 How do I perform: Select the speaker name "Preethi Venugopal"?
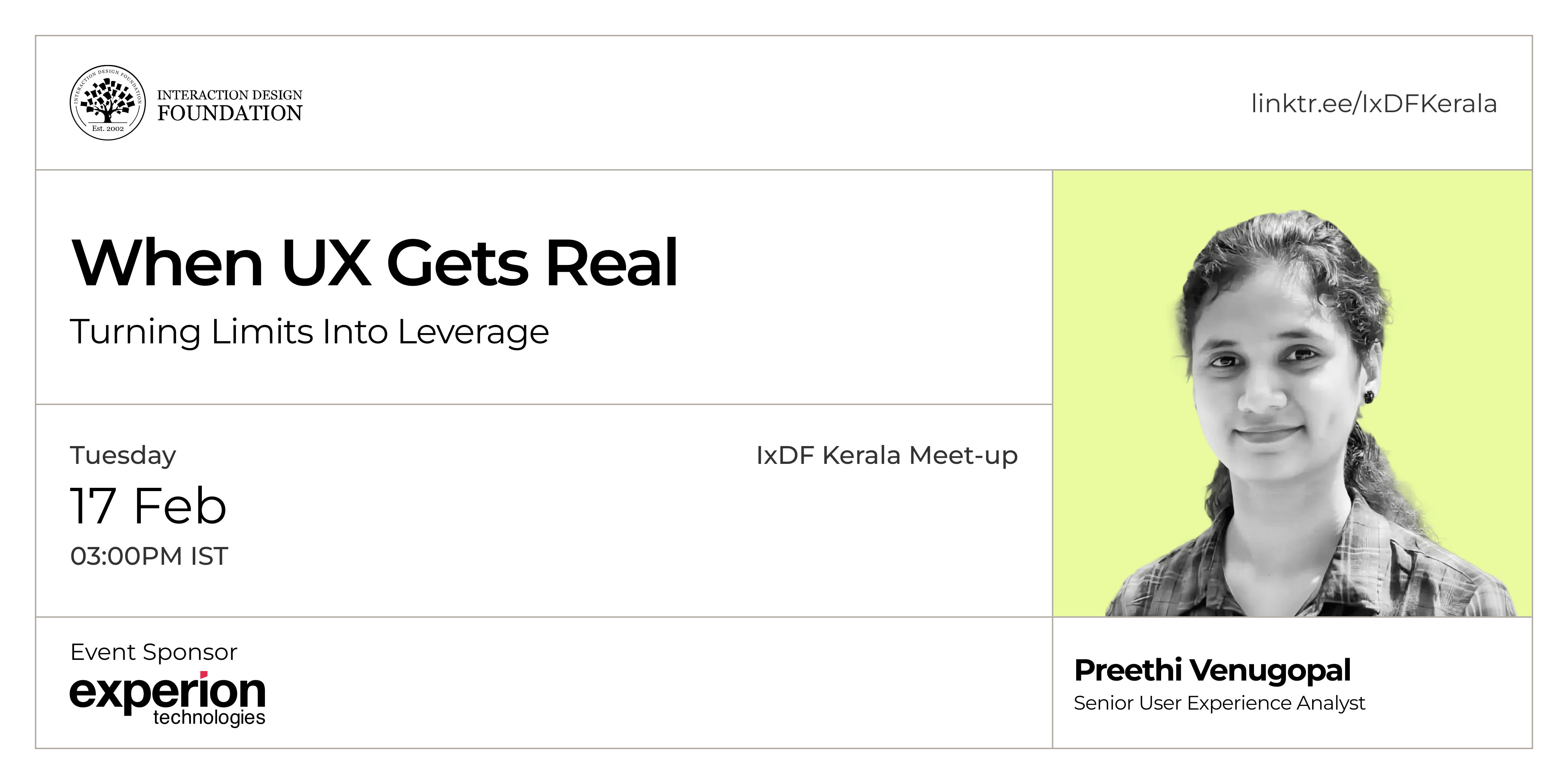click(1212, 670)
